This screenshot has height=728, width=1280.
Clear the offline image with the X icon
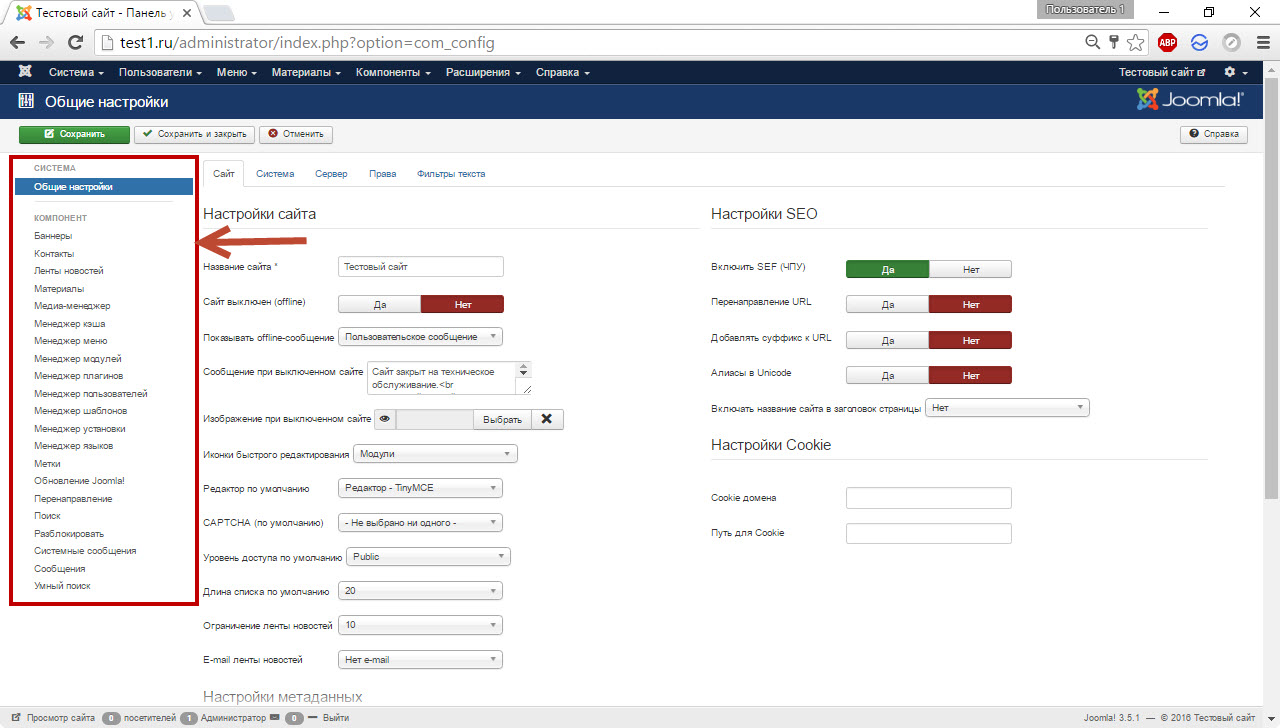[x=547, y=419]
